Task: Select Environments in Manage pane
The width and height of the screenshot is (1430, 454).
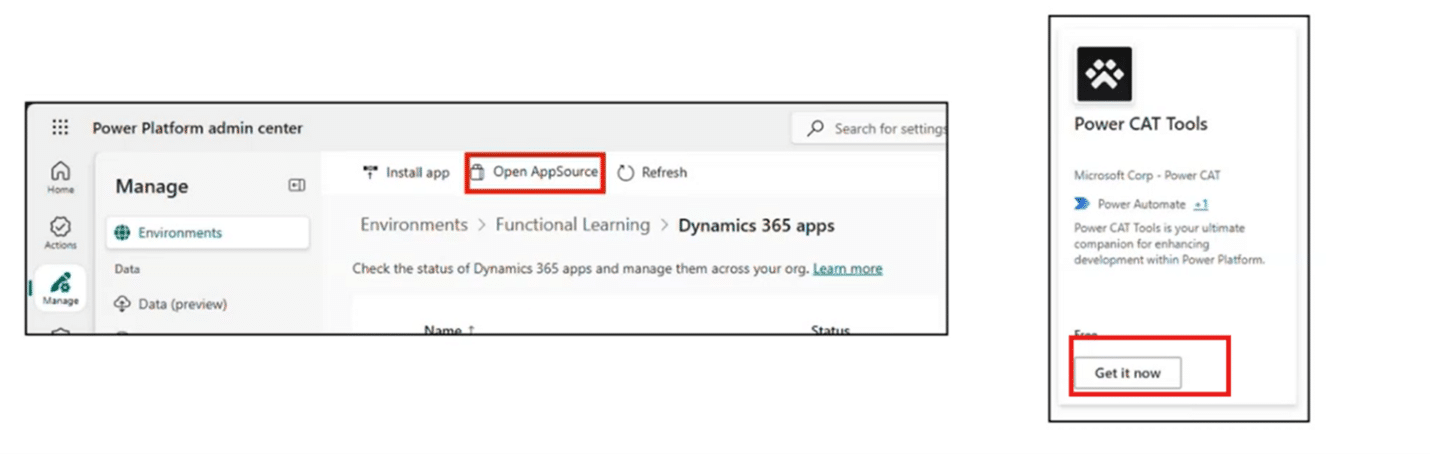Action: 206,233
